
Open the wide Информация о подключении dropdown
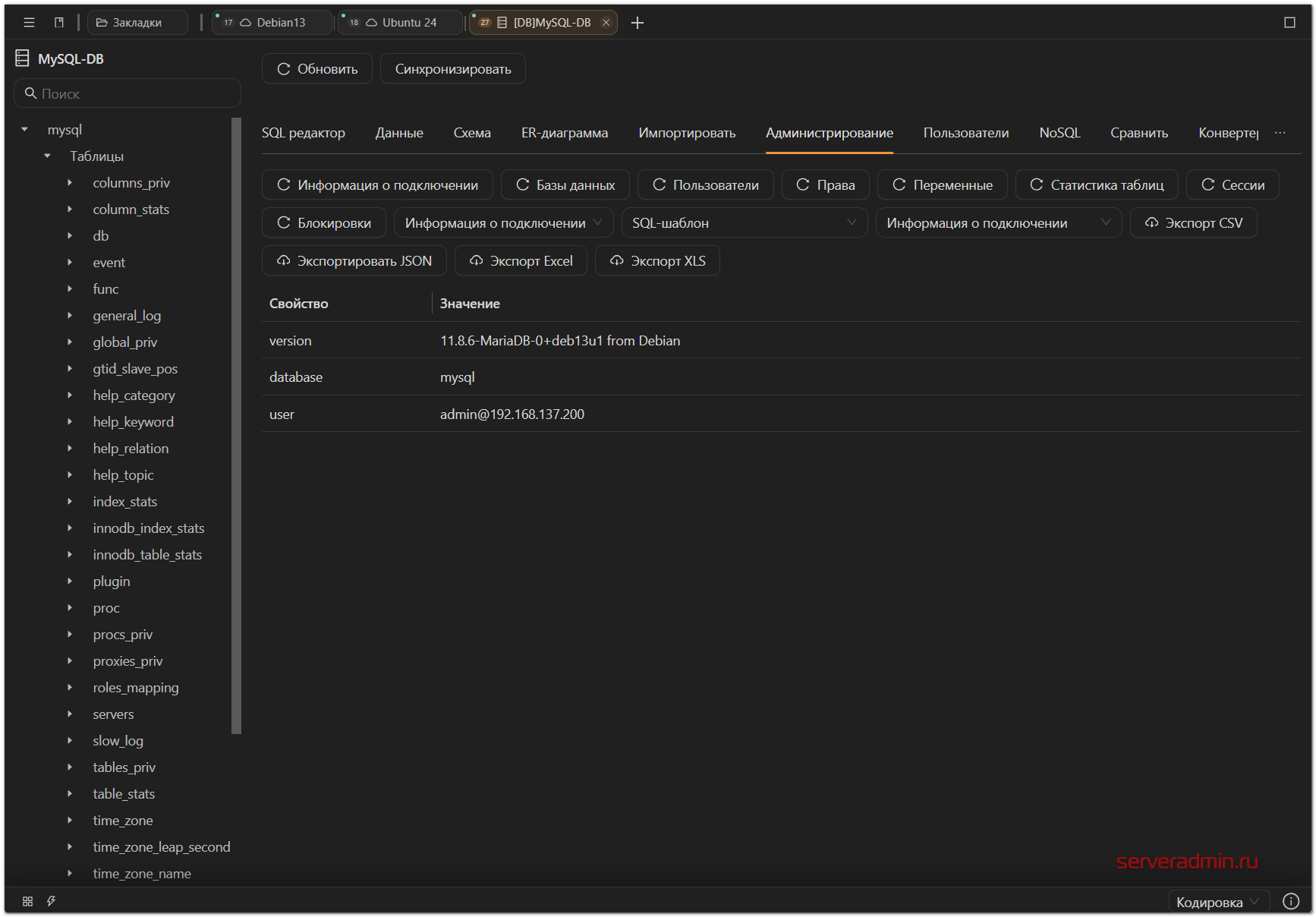999,222
